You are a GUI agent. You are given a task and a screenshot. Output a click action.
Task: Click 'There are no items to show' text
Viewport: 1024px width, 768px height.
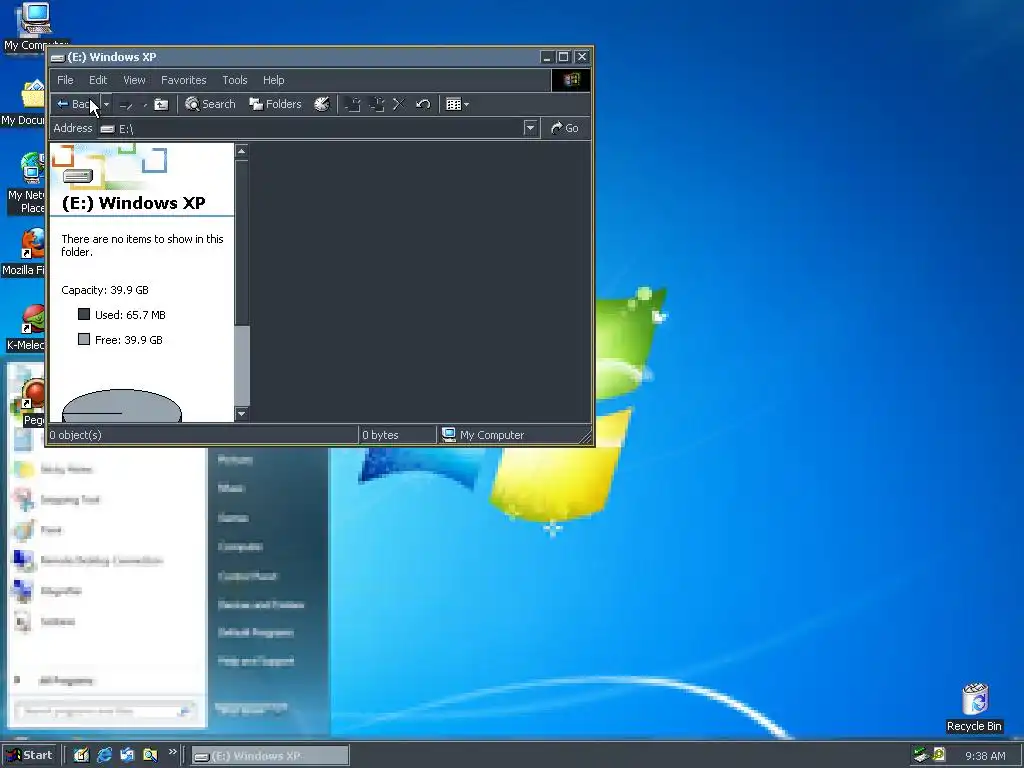tap(142, 246)
